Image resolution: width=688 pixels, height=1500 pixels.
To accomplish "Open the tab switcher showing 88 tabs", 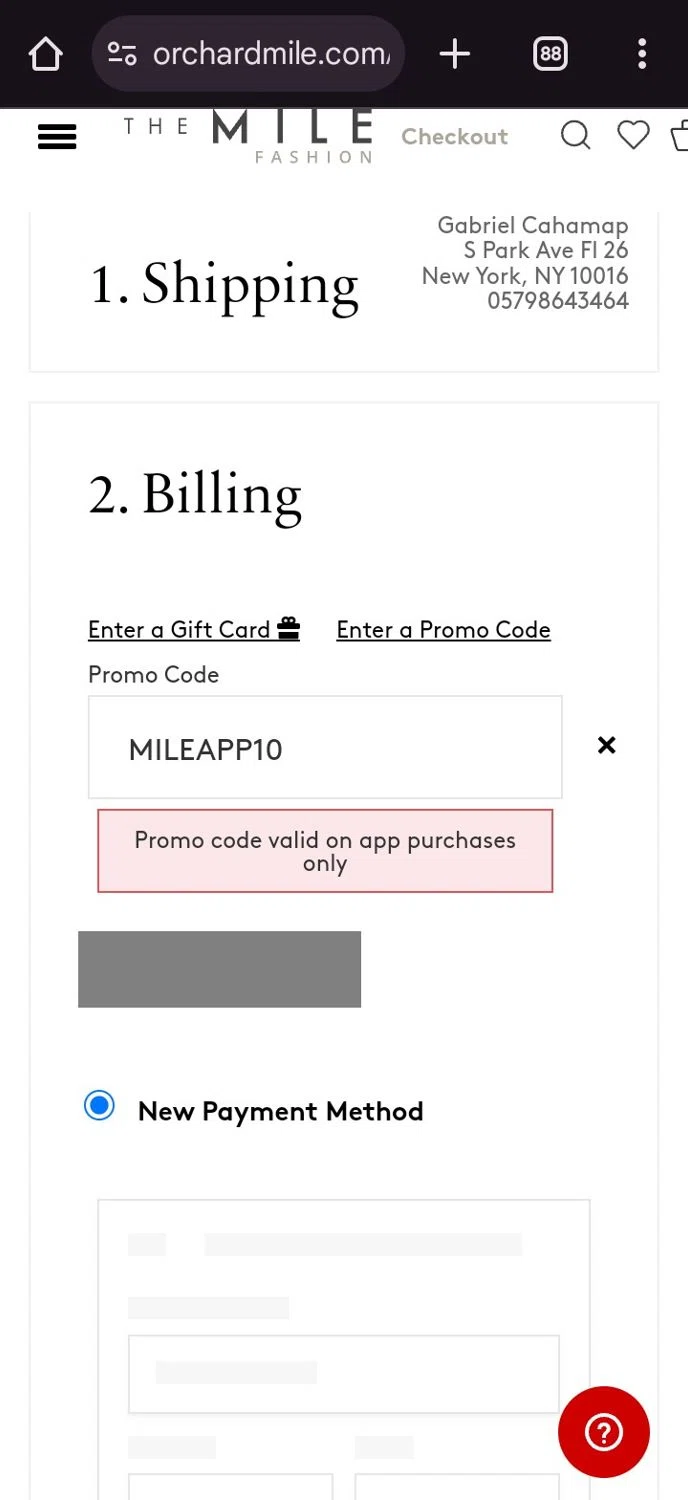I will point(550,54).
